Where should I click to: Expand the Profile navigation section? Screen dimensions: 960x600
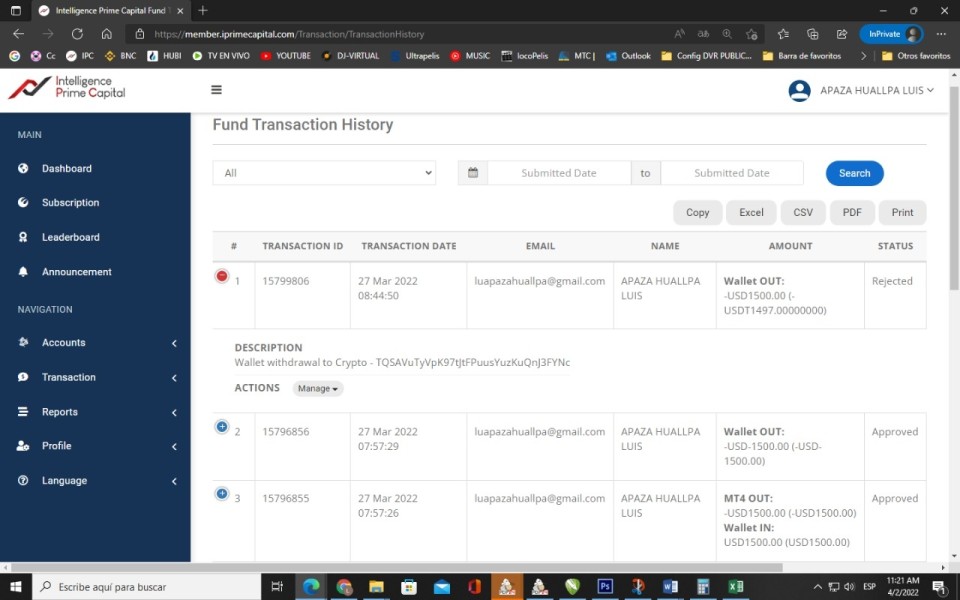coord(97,446)
